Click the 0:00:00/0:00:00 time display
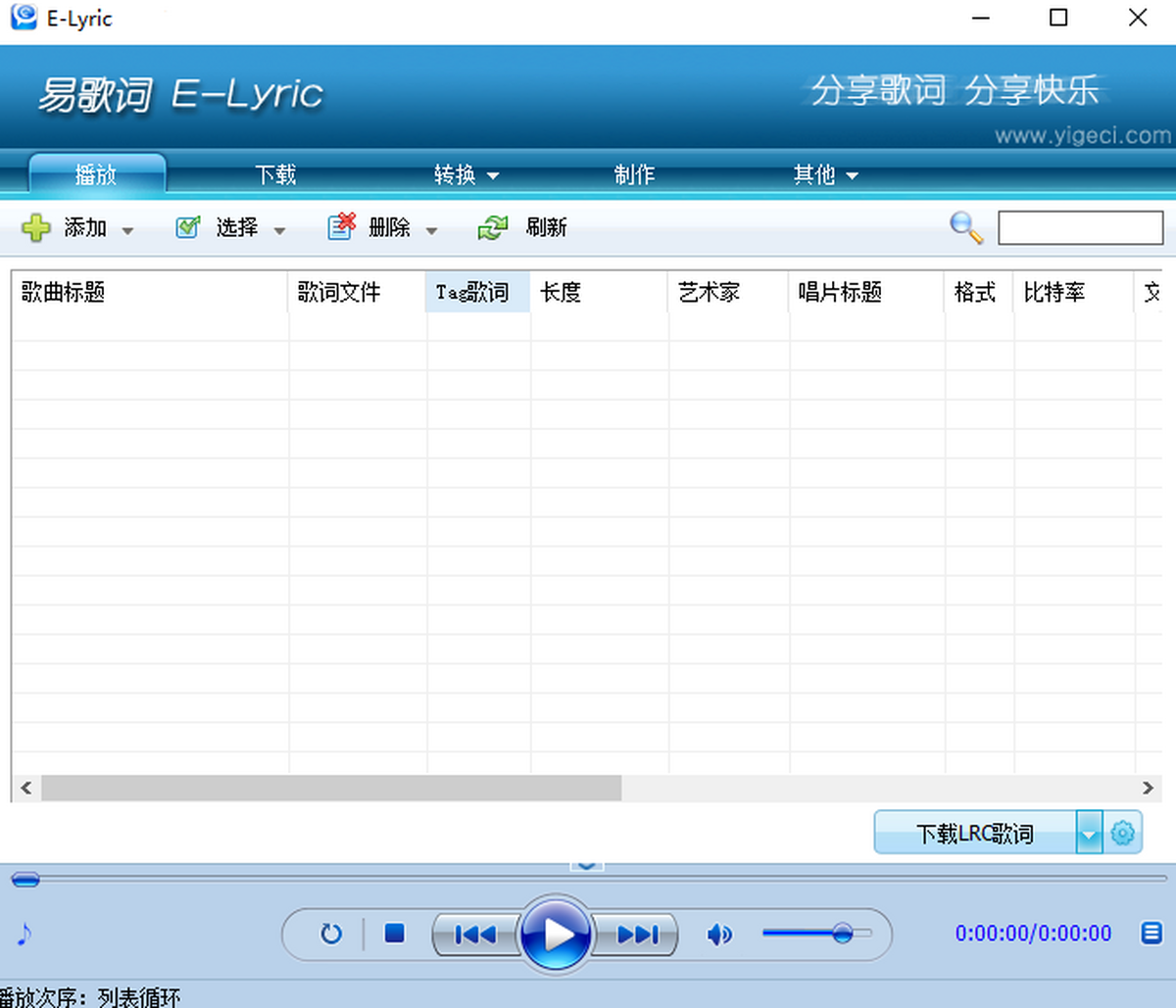This screenshot has height=1008, width=1176. click(x=1033, y=934)
